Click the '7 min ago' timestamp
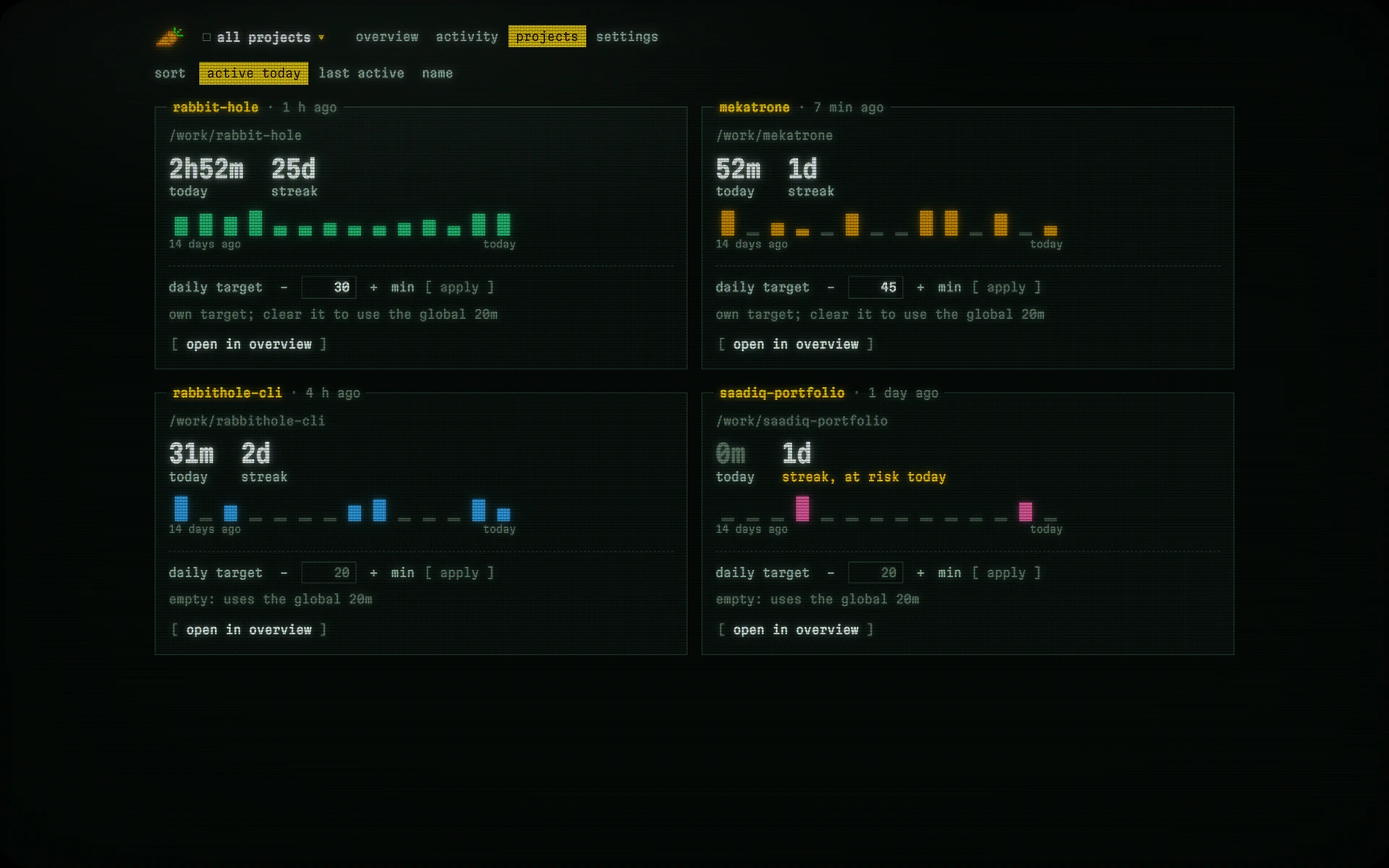Viewport: 1389px width, 868px height. click(x=849, y=107)
